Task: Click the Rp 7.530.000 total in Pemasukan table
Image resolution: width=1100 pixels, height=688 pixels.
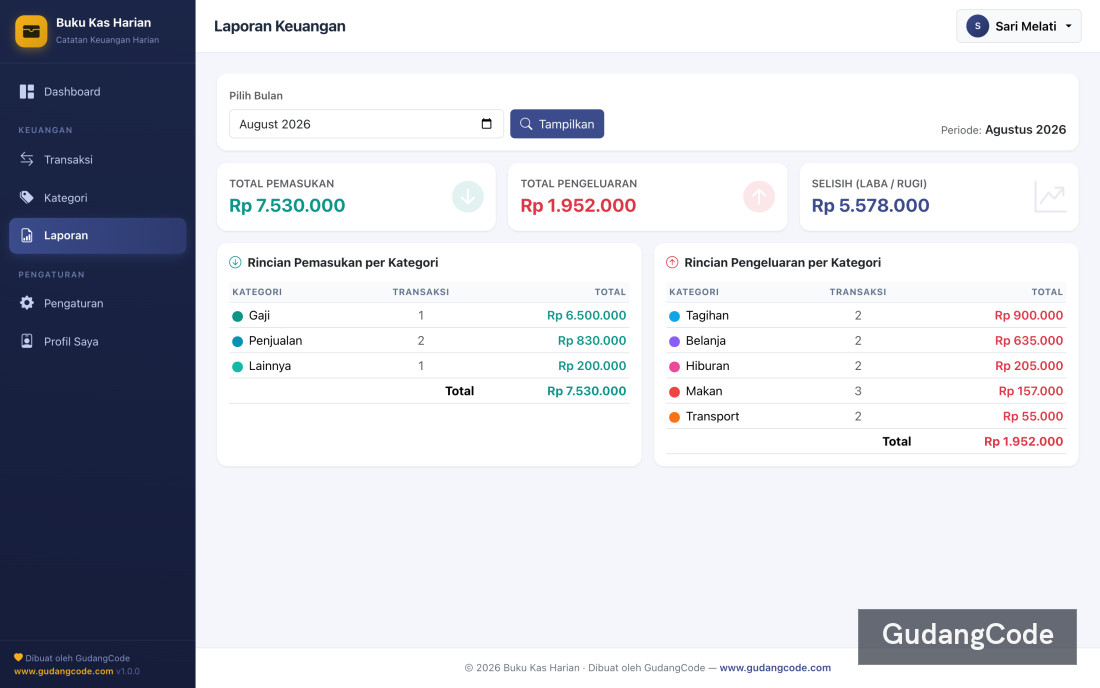Action: 586,391
